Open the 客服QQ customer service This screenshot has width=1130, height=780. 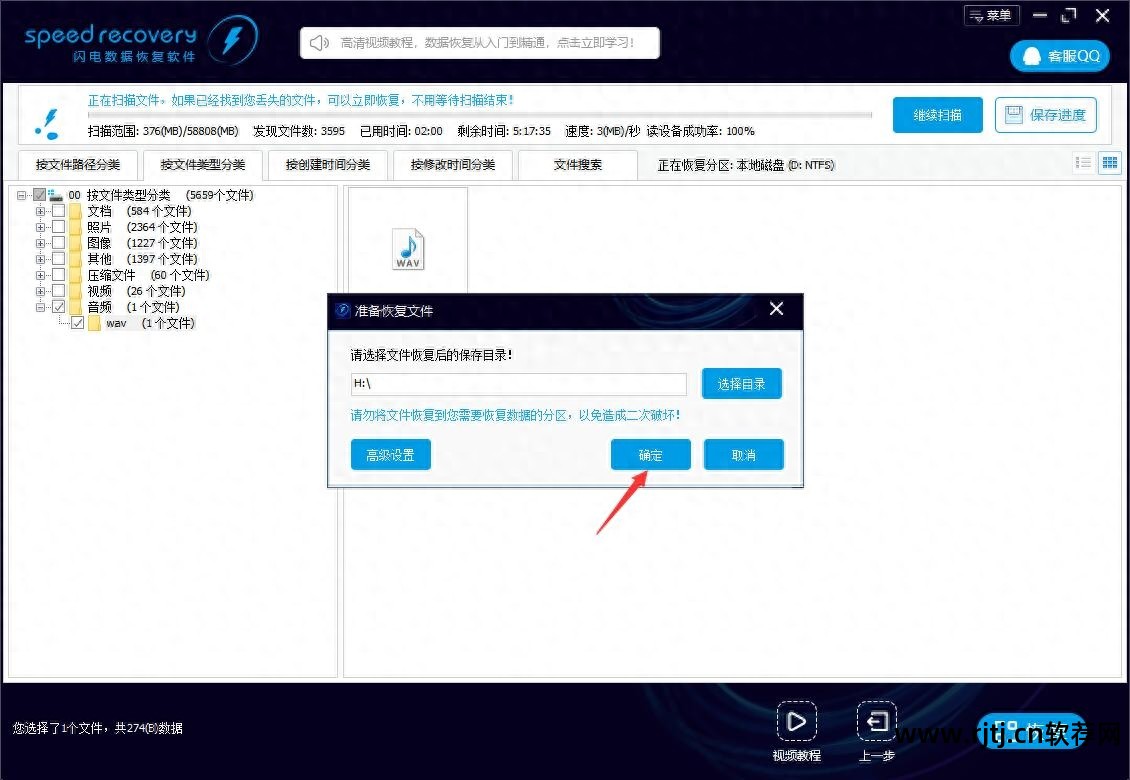1059,56
